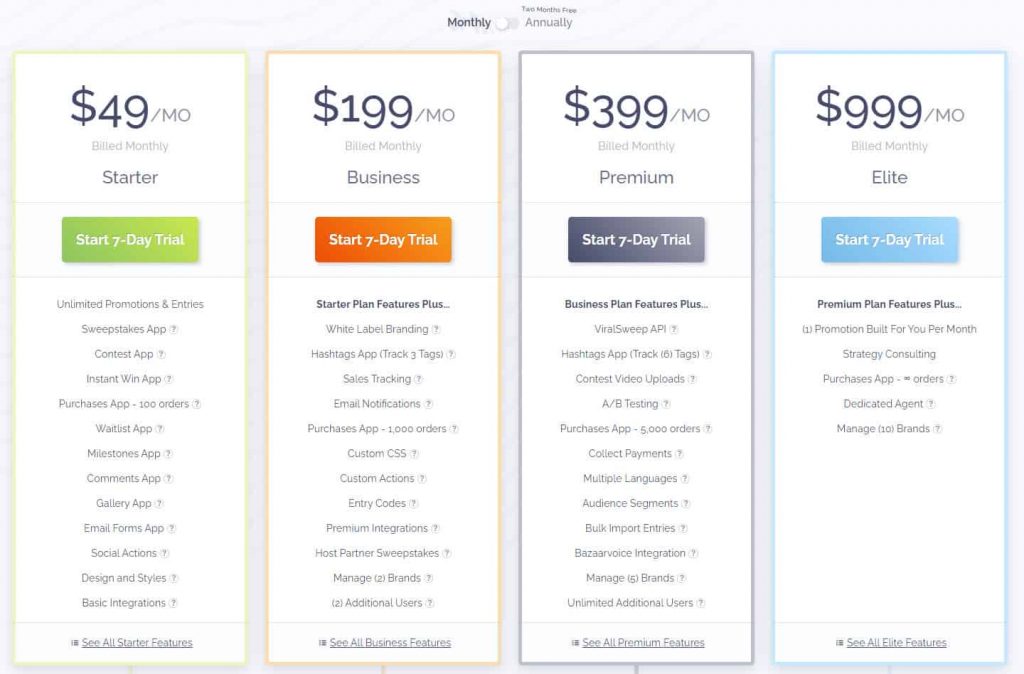Start the Business plan 7-day trial

(x=383, y=240)
